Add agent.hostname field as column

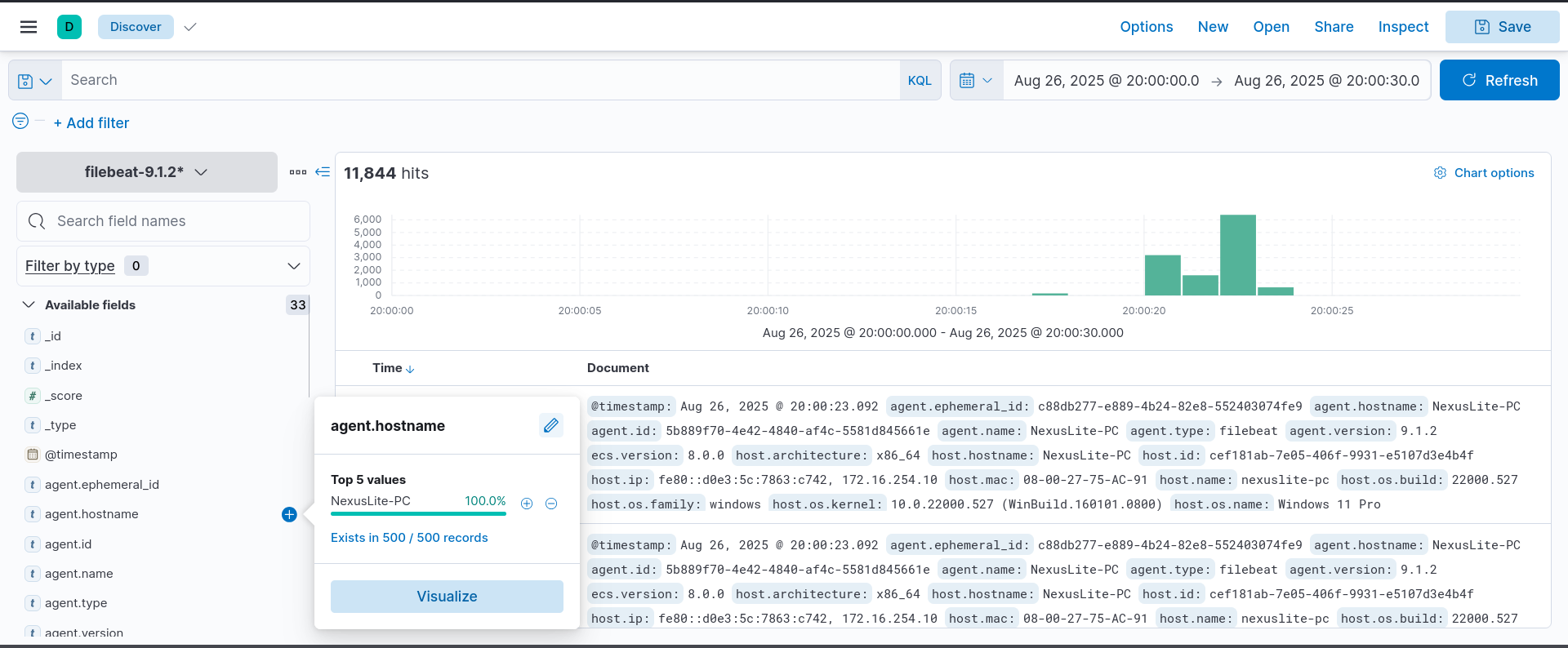pyautogui.click(x=289, y=514)
